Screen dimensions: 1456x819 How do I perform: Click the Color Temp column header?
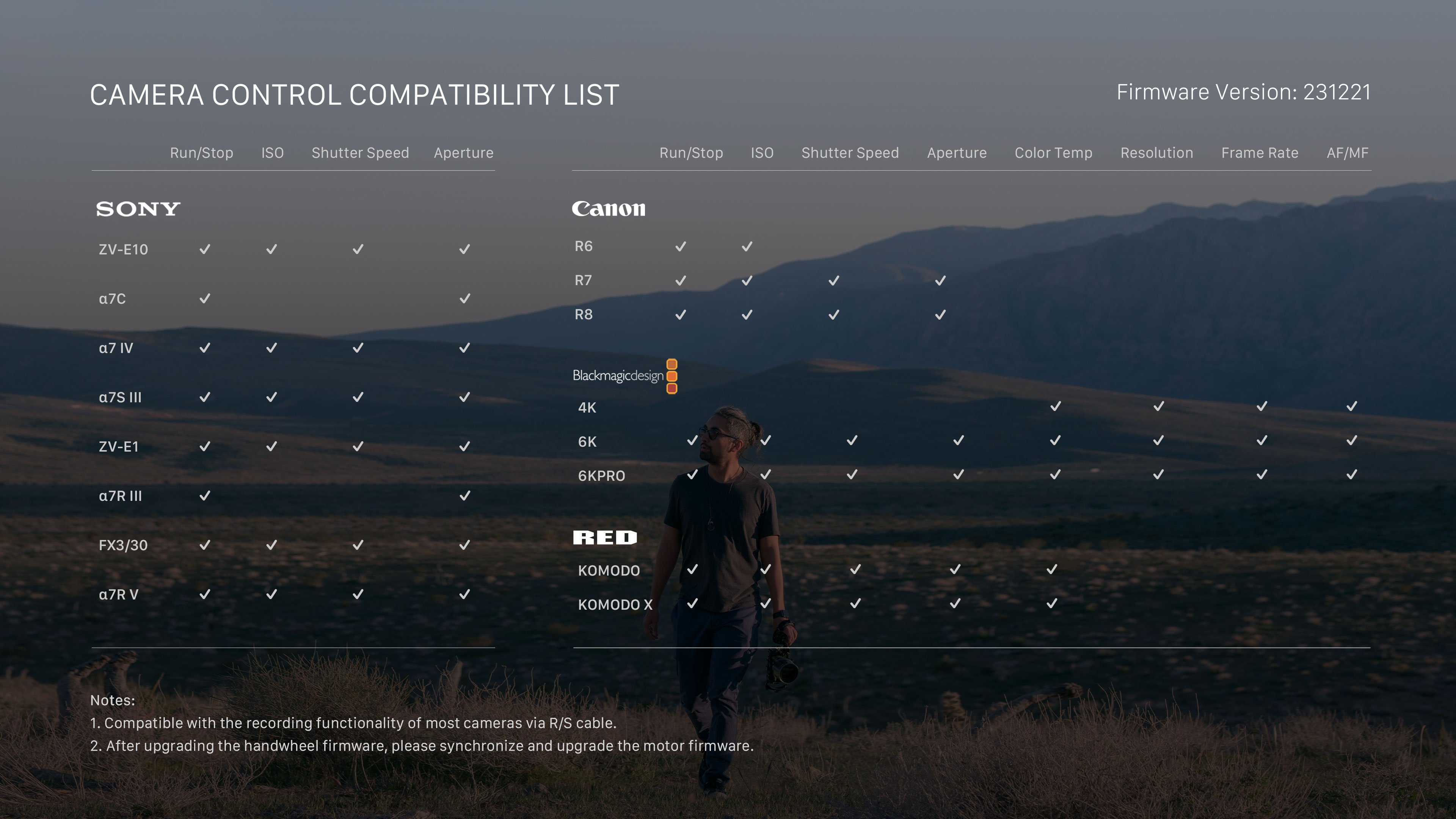click(1054, 153)
